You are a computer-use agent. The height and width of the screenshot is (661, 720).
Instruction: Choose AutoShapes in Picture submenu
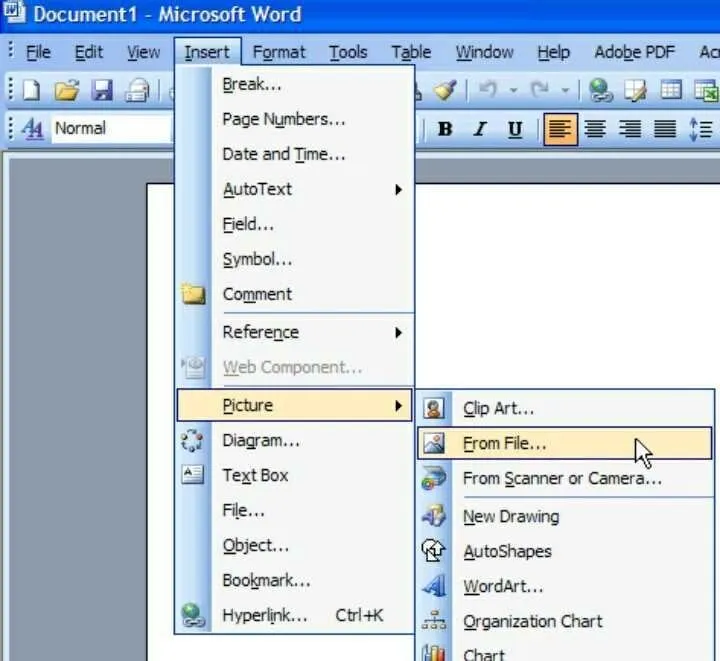[x=565, y=551]
